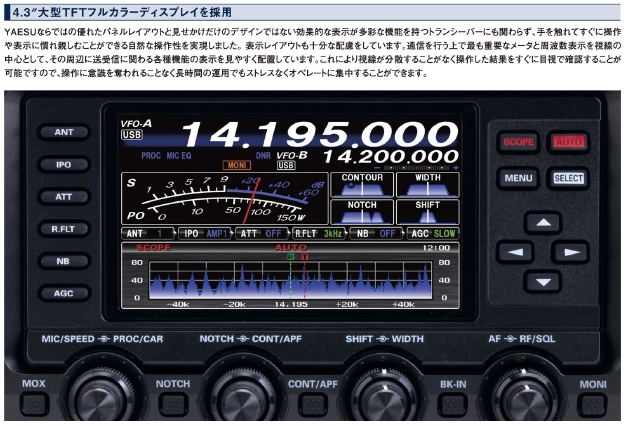The height and width of the screenshot is (426, 627).
Task: Click the ANT 1 status box
Action: [148, 234]
